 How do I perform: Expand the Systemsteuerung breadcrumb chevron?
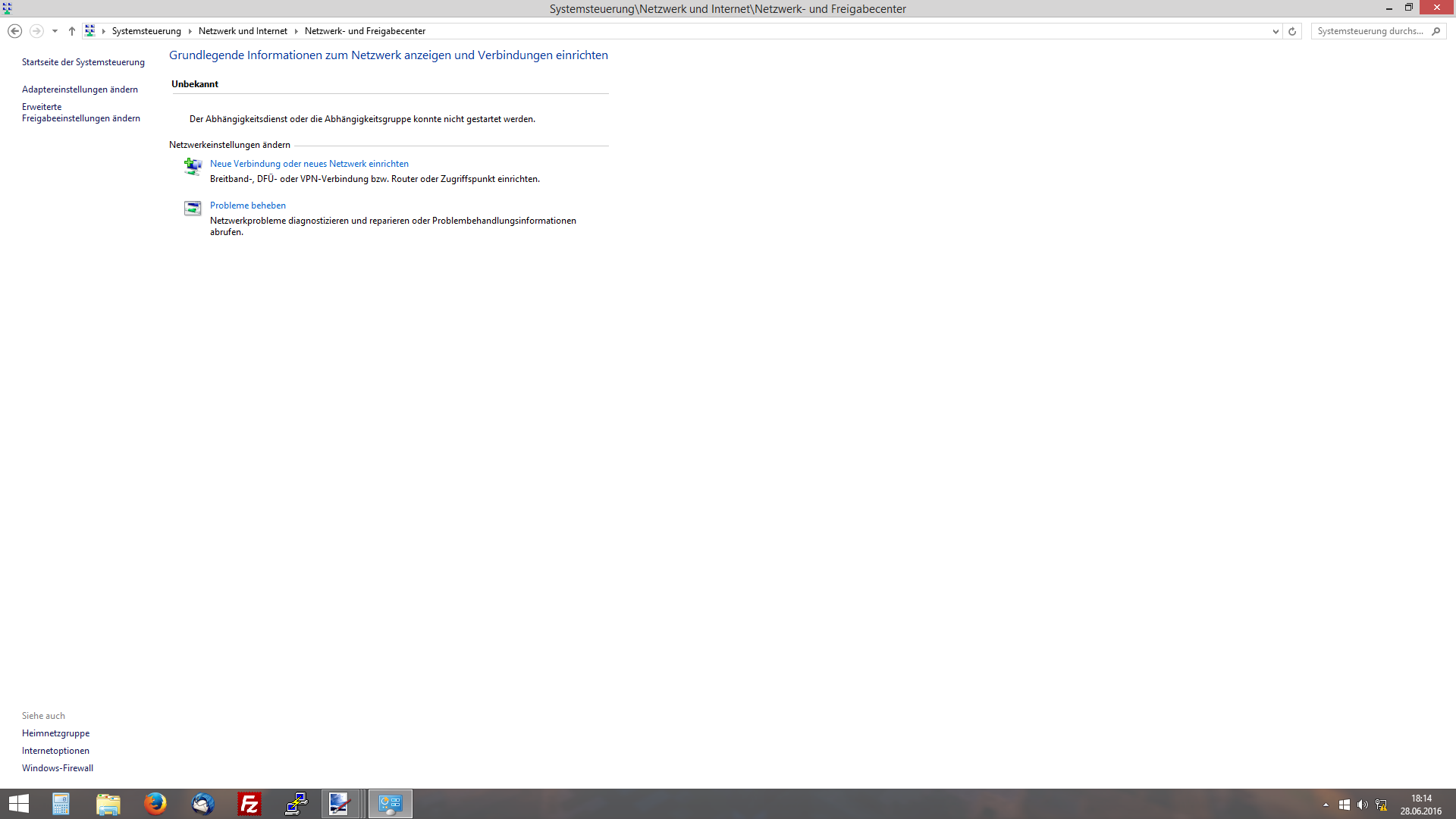click(x=190, y=31)
